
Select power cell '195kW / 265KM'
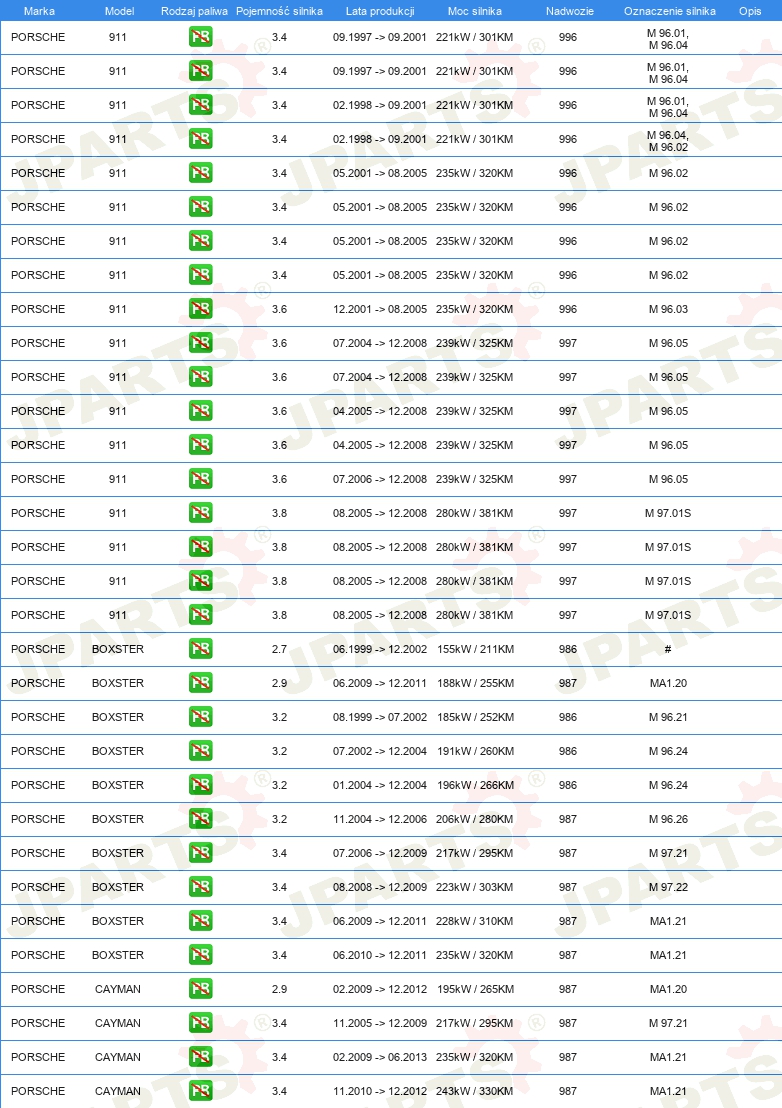475,989
